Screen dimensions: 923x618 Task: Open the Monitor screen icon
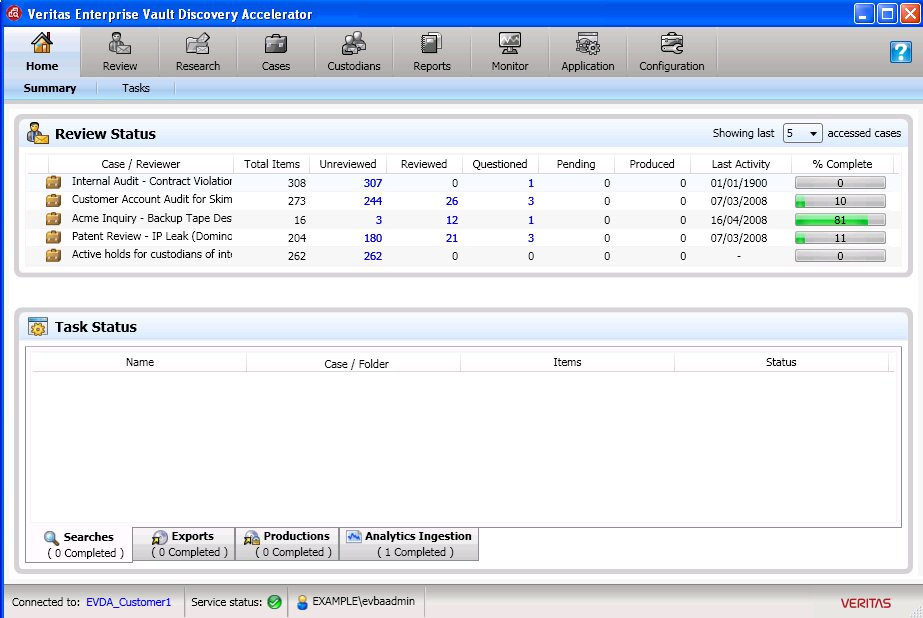tap(510, 44)
